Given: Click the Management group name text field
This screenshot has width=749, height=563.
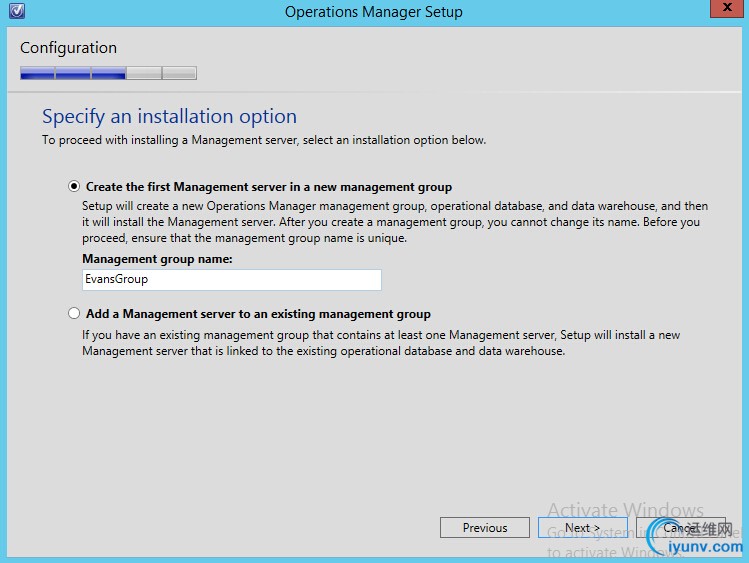Looking at the screenshot, I should pos(231,280).
